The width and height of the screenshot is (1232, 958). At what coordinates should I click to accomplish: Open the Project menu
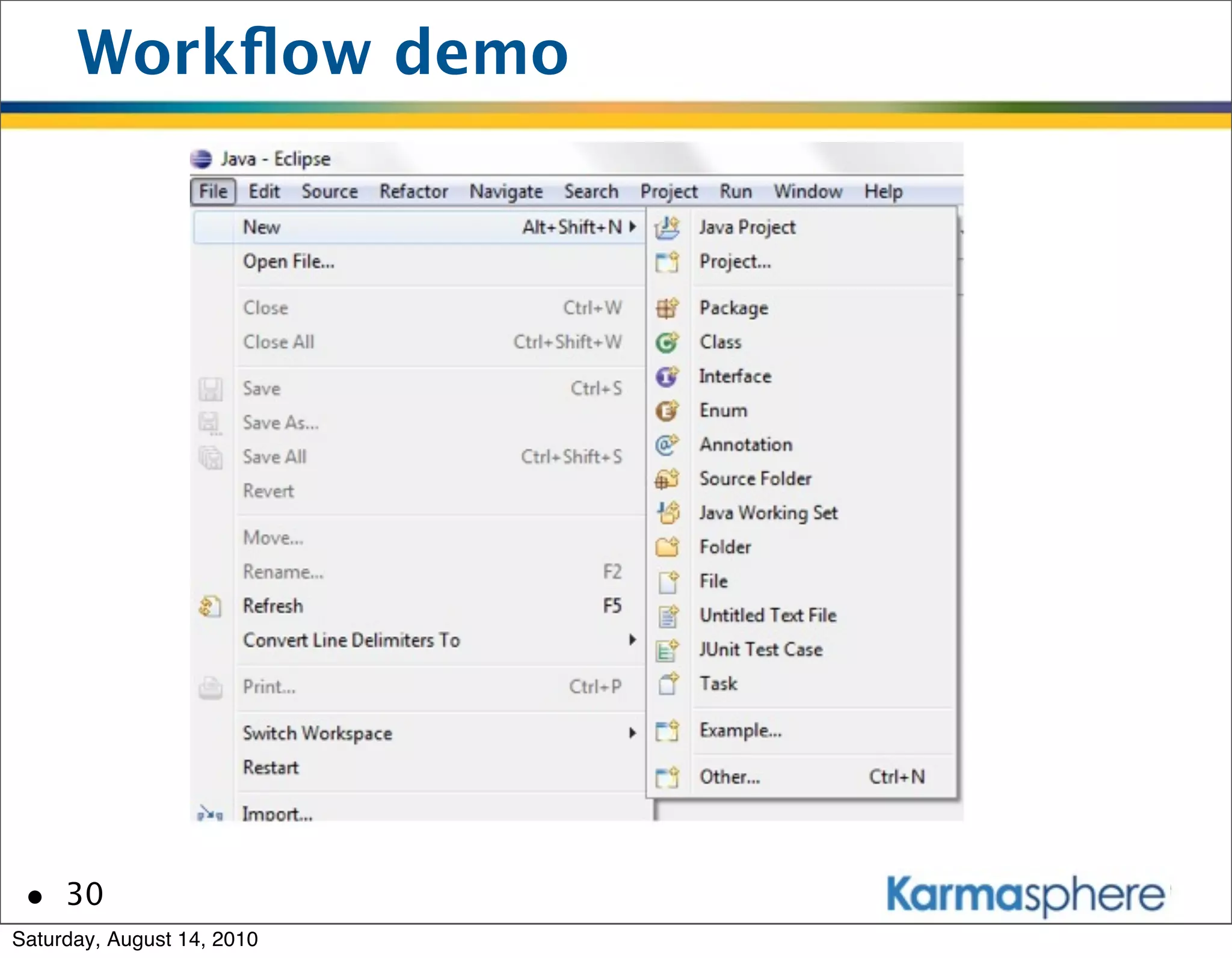(669, 192)
